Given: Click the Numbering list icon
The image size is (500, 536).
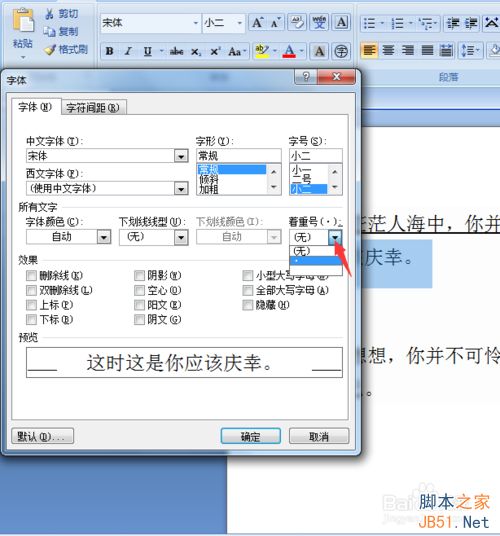Looking at the screenshot, I should point(397,23).
